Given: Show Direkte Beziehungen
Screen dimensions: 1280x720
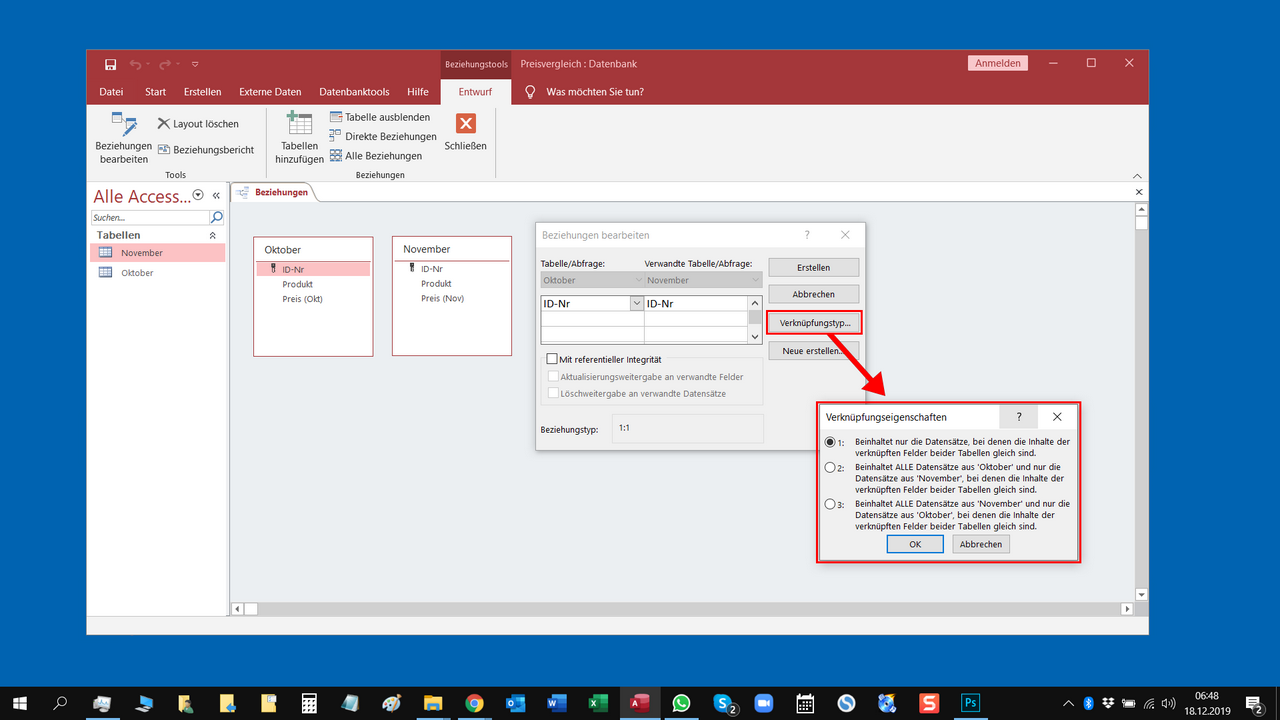Looking at the screenshot, I should point(383,136).
